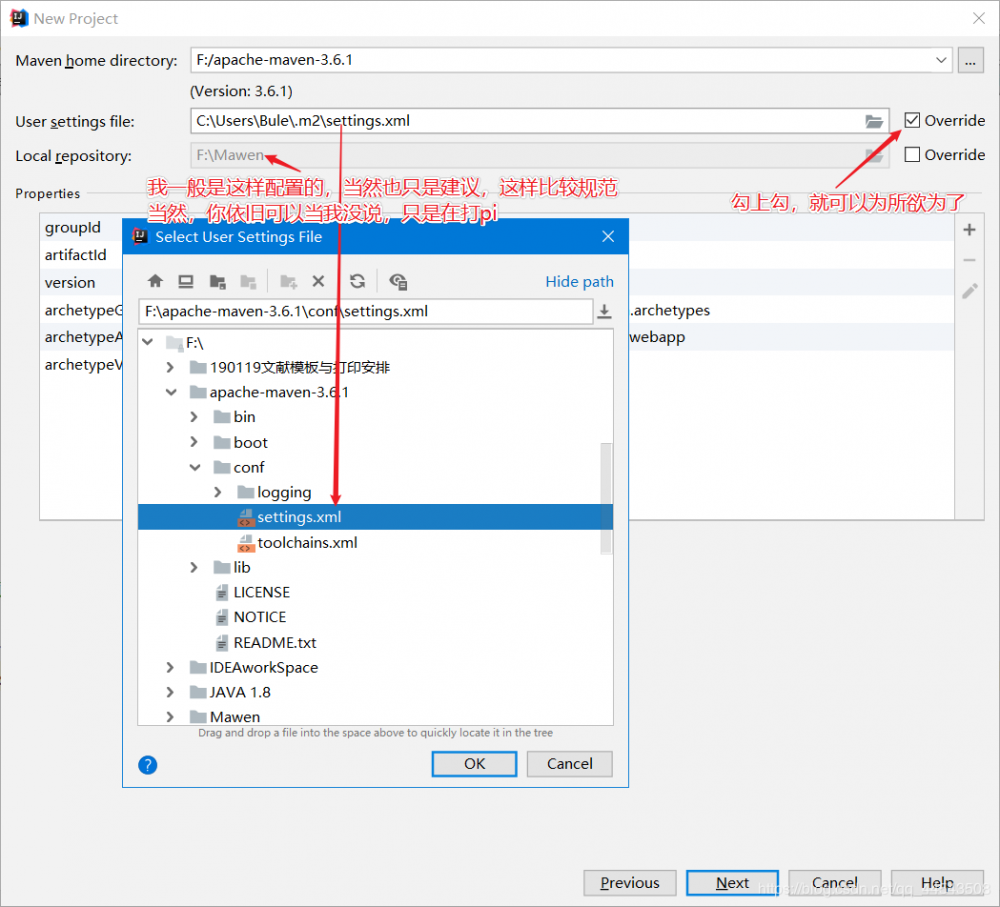1000x907 pixels.
Task: Expand the lib folder
Action: point(195,568)
